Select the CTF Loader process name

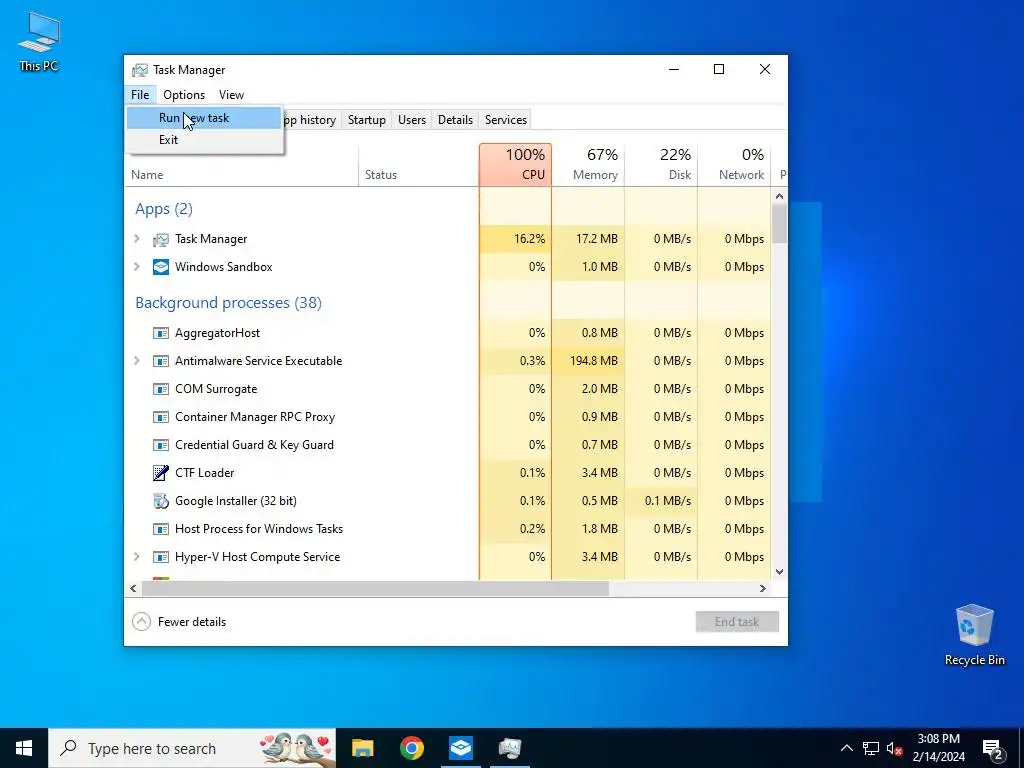coord(204,473)
